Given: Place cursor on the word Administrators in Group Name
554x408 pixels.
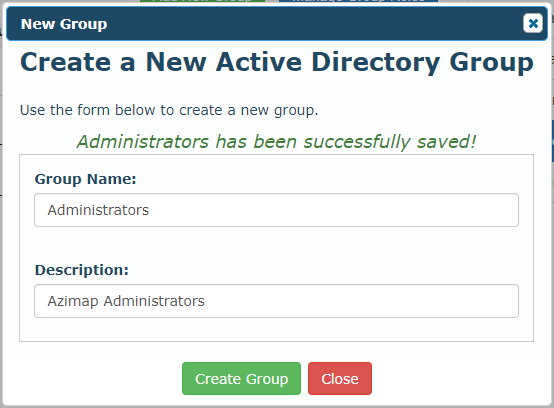Looking at the screenshot, I should click(98, 210).
